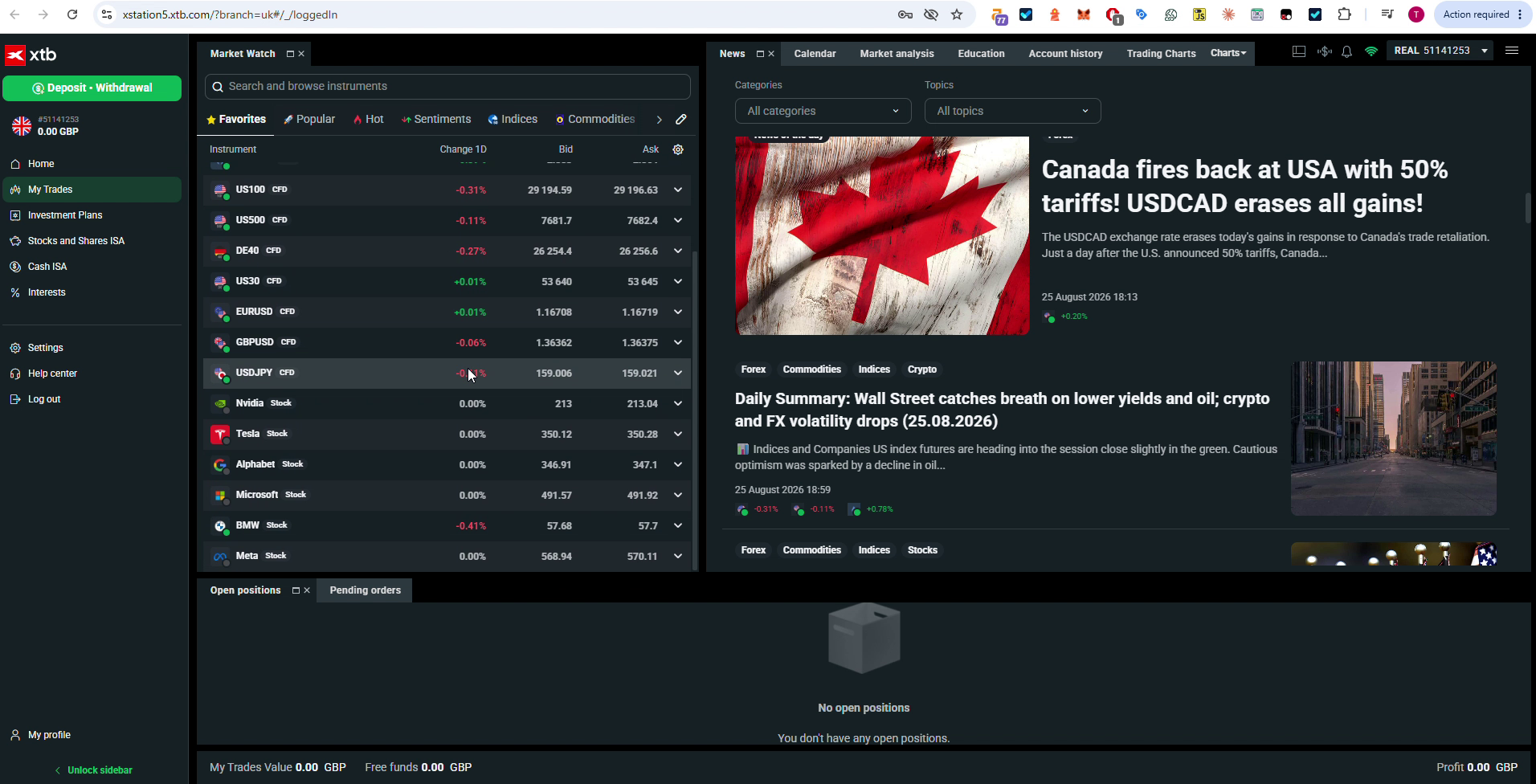Open Stocks and Shares ISA
Screen dimensions: 1536x784
76,241
